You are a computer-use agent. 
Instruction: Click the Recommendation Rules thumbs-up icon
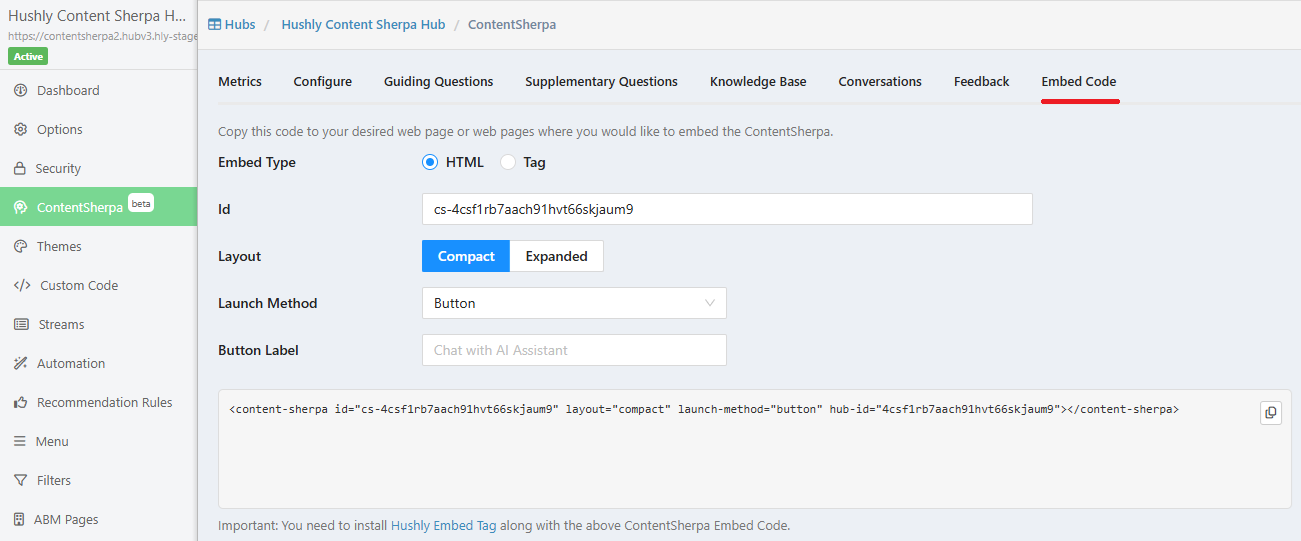20,402
